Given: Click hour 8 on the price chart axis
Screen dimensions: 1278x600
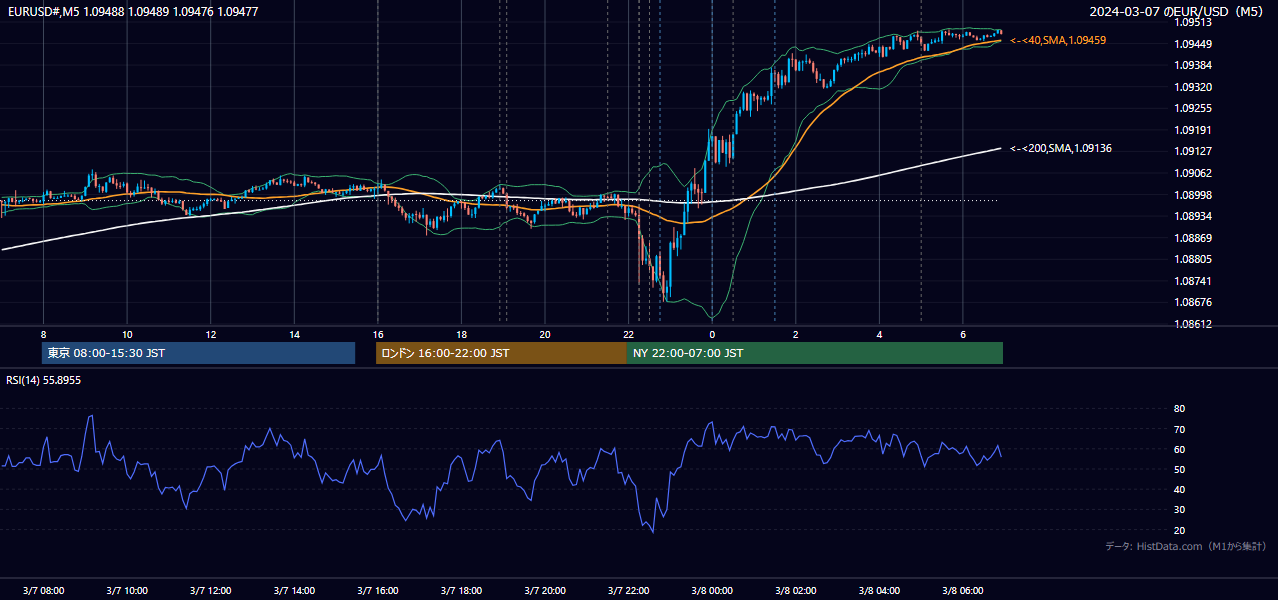Looking at the screenshot, I should click(43, 334).
